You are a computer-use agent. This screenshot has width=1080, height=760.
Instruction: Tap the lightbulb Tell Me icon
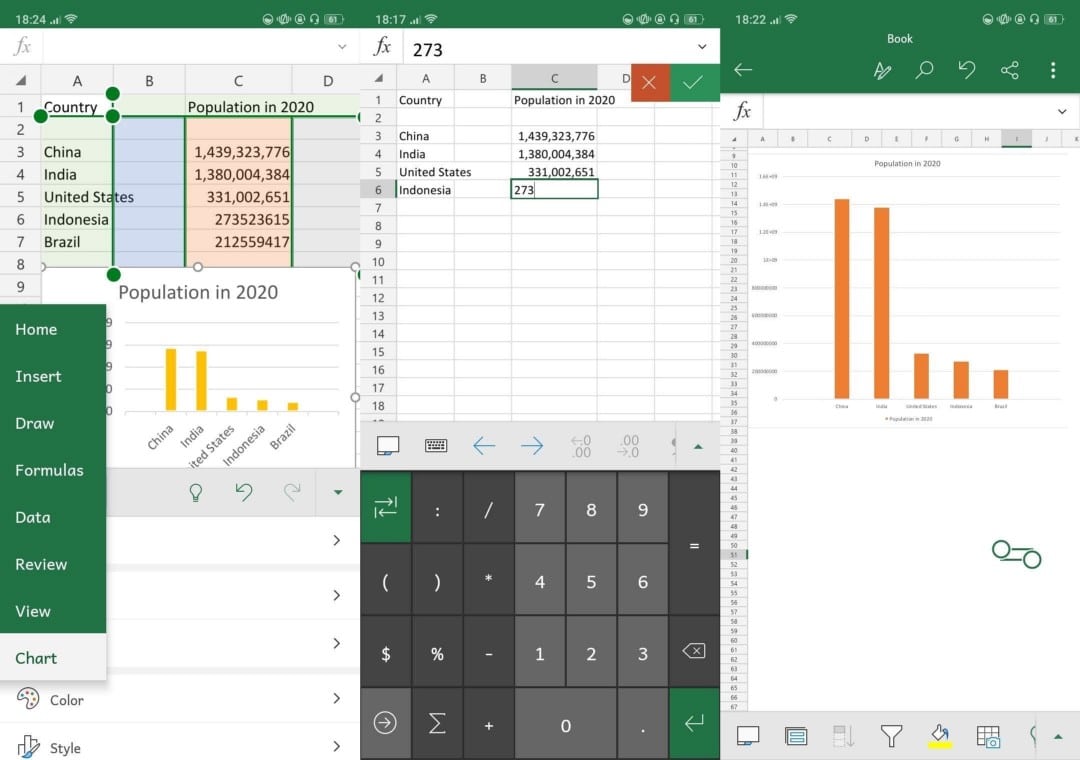(x=196, y=492)
